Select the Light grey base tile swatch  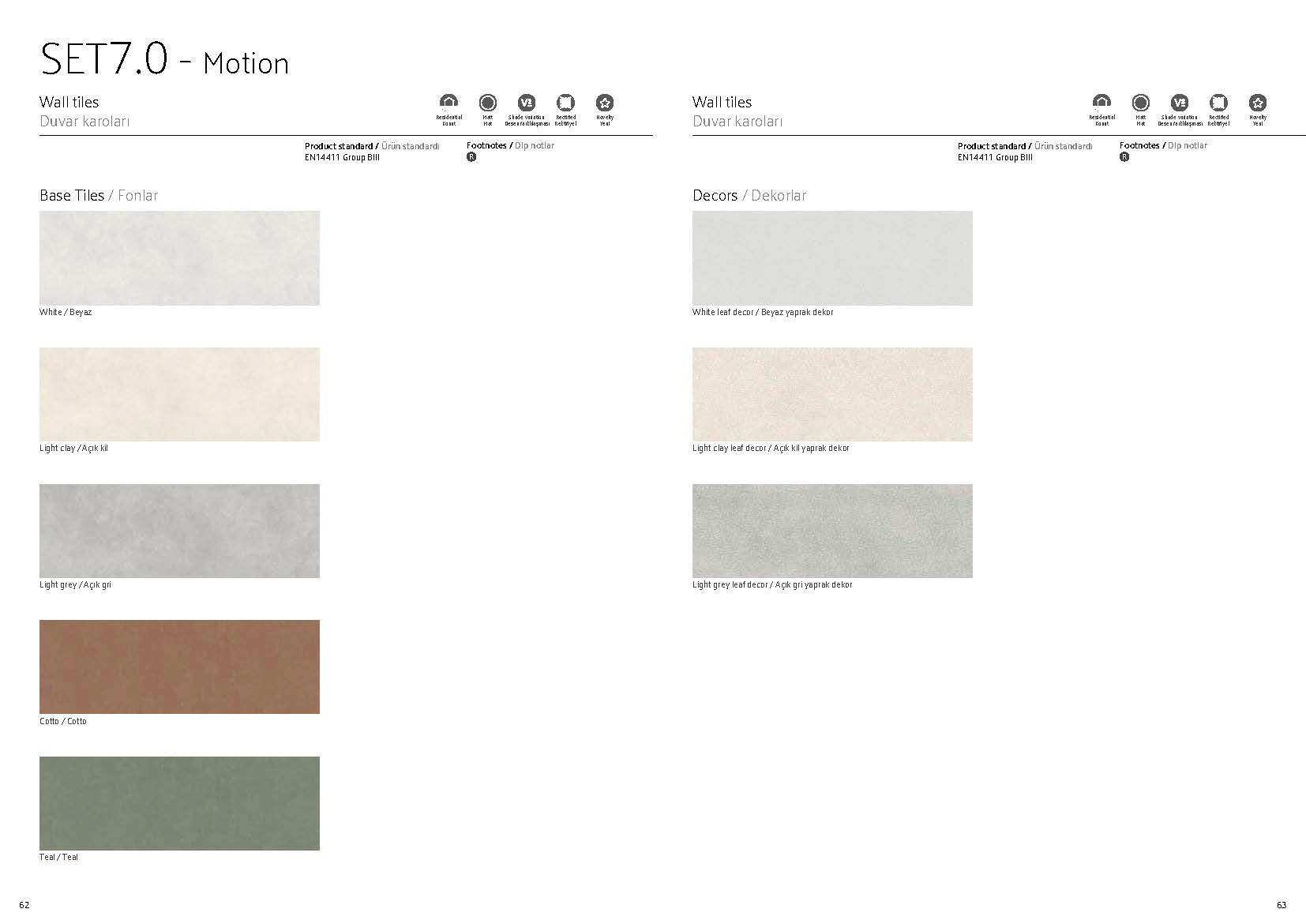coord(179,531)
